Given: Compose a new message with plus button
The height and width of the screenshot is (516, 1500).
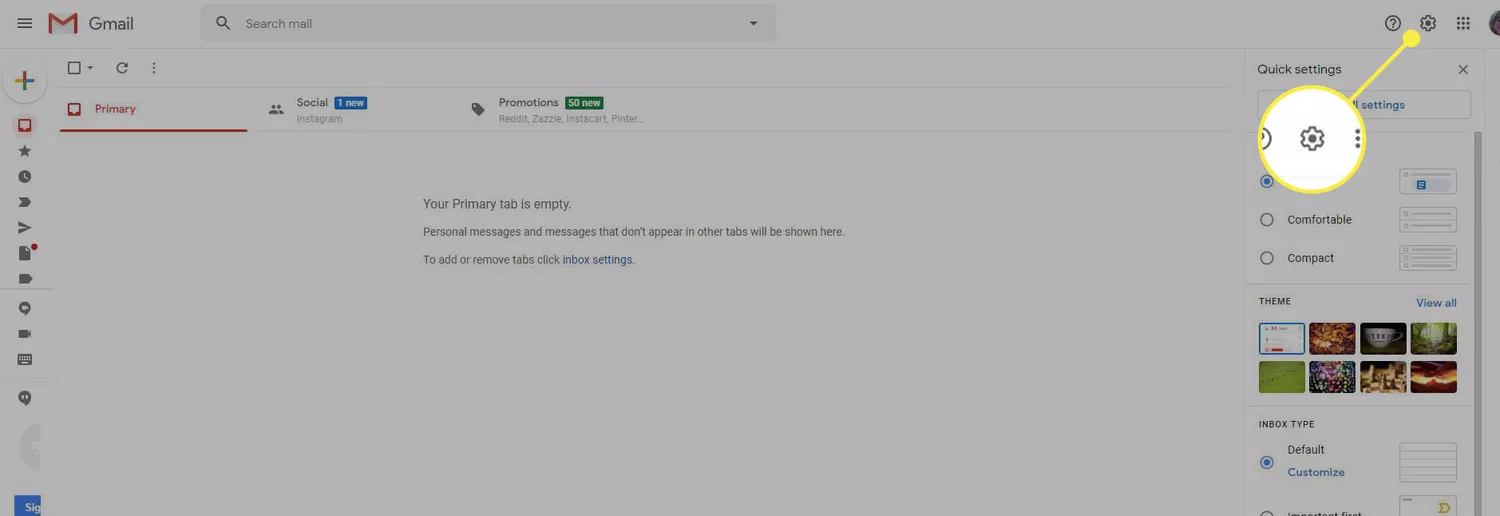Looking at the screenshot, I should point(25,81).
